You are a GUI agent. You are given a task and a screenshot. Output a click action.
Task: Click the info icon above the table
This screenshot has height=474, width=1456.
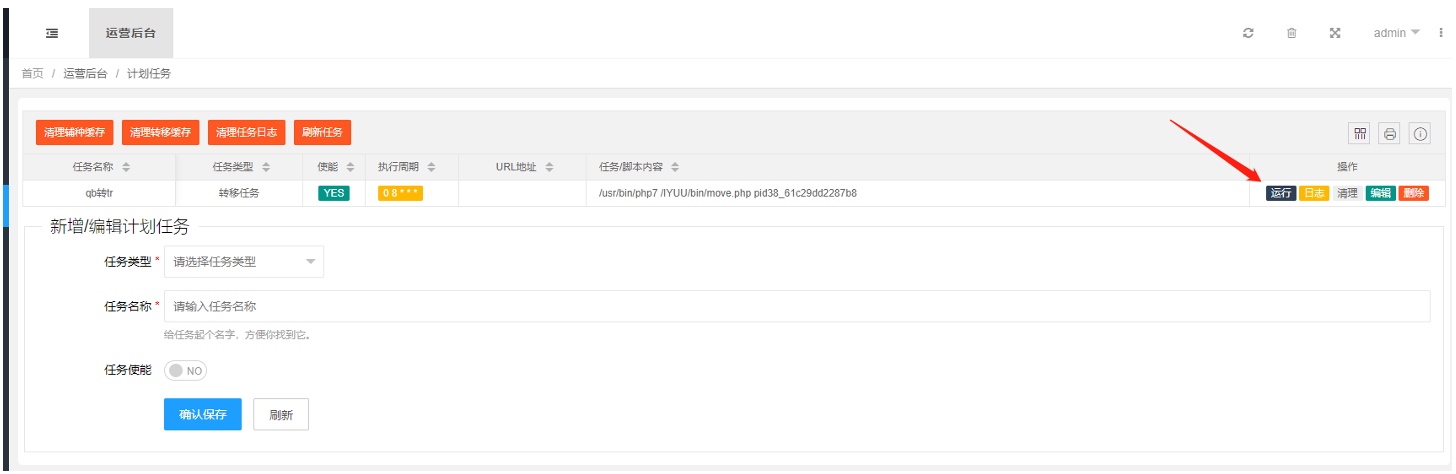(x=1420, y=133)
